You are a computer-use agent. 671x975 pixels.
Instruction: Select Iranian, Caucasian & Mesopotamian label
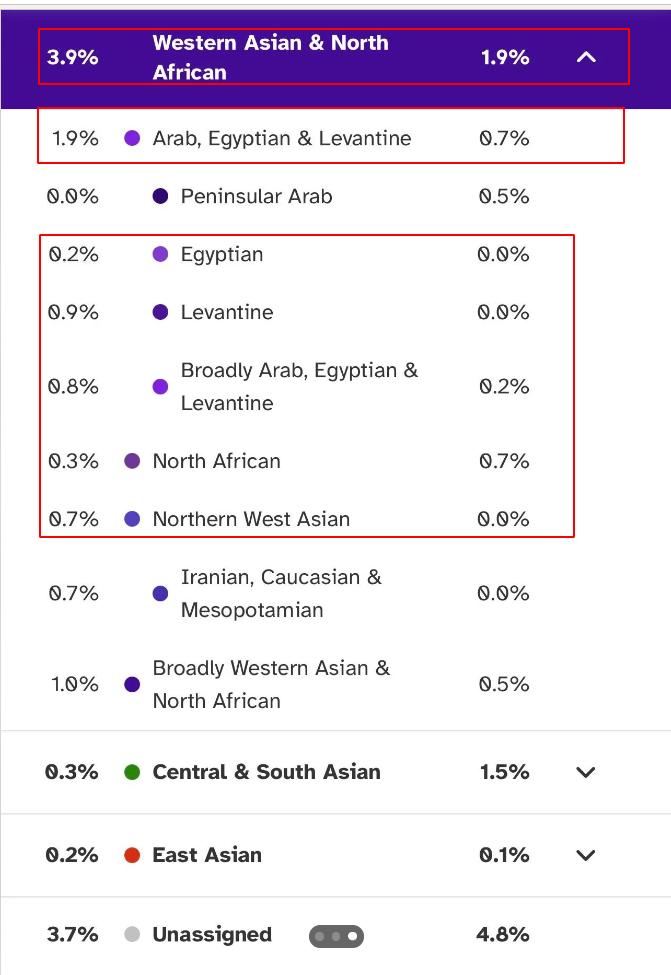pos(281,593)
